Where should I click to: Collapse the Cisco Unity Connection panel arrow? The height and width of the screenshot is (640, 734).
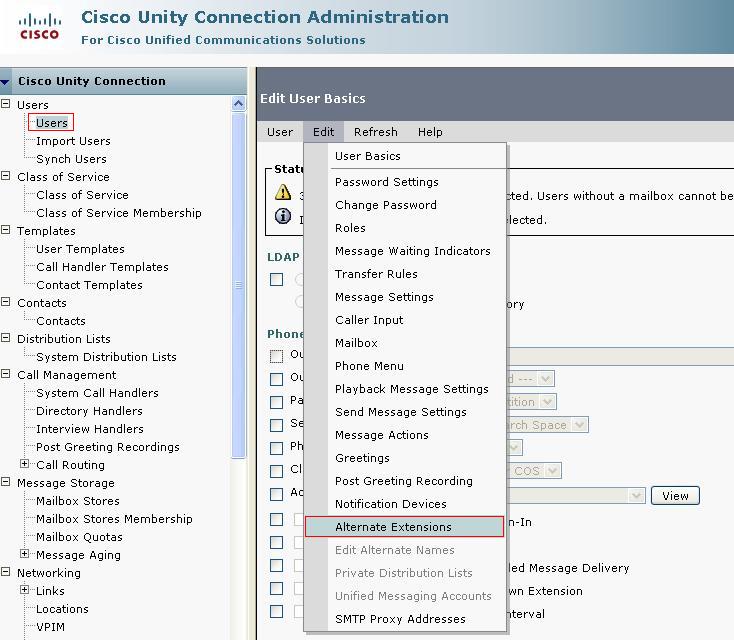pos(5,82)
